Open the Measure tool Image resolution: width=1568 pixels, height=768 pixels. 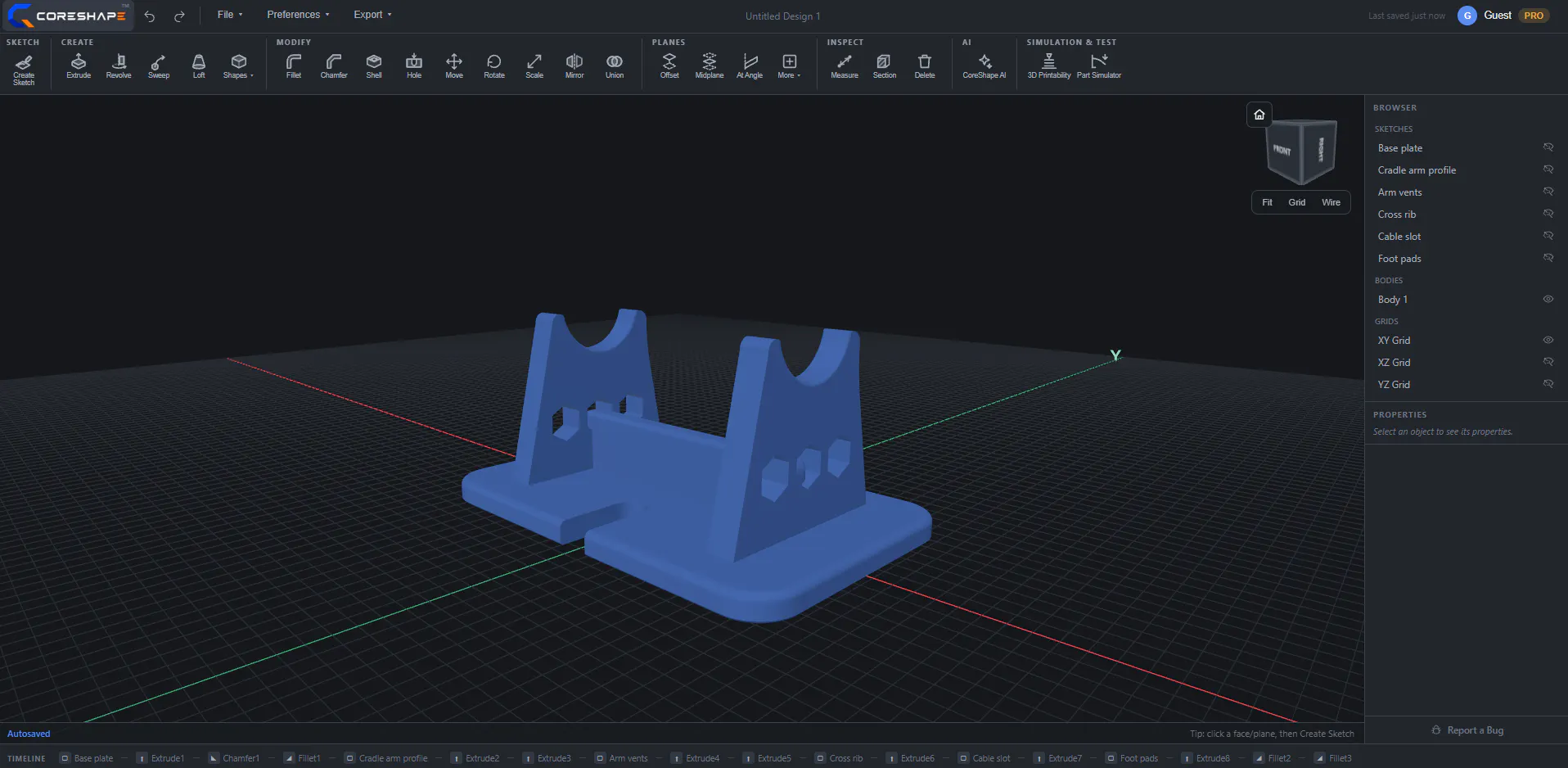(x=845, y=66)
